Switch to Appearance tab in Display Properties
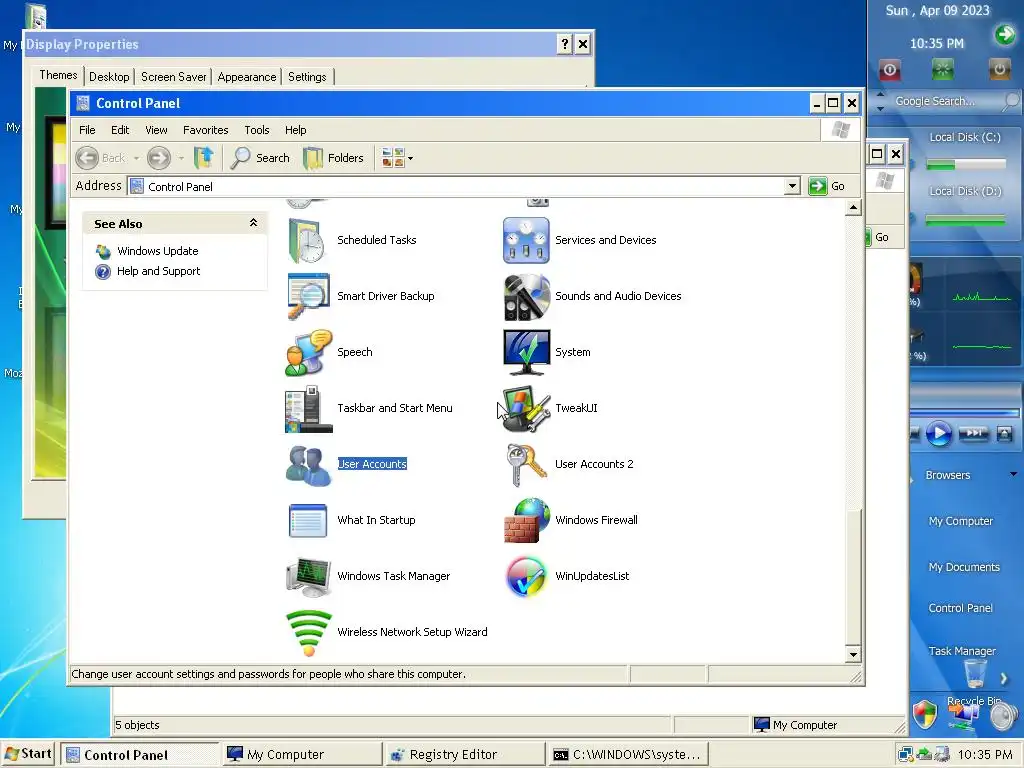This screenshot has height=768, width=1024. tap(247, 76)
